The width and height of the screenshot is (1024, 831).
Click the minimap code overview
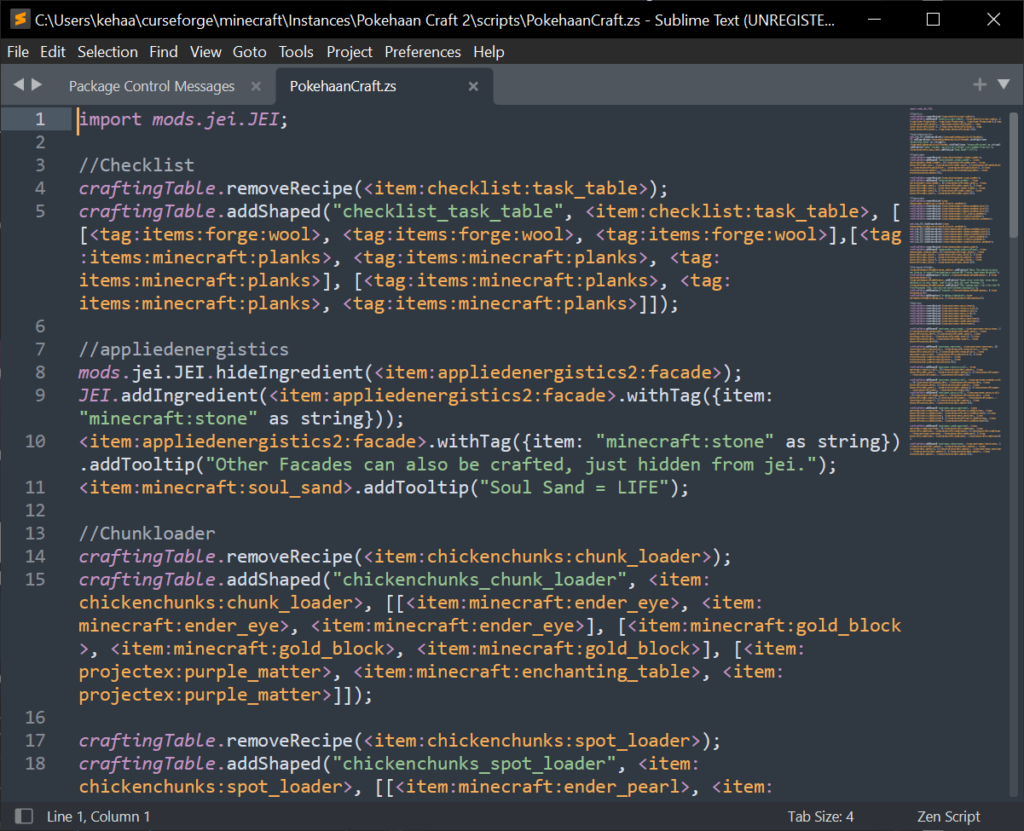coord(955,281)
